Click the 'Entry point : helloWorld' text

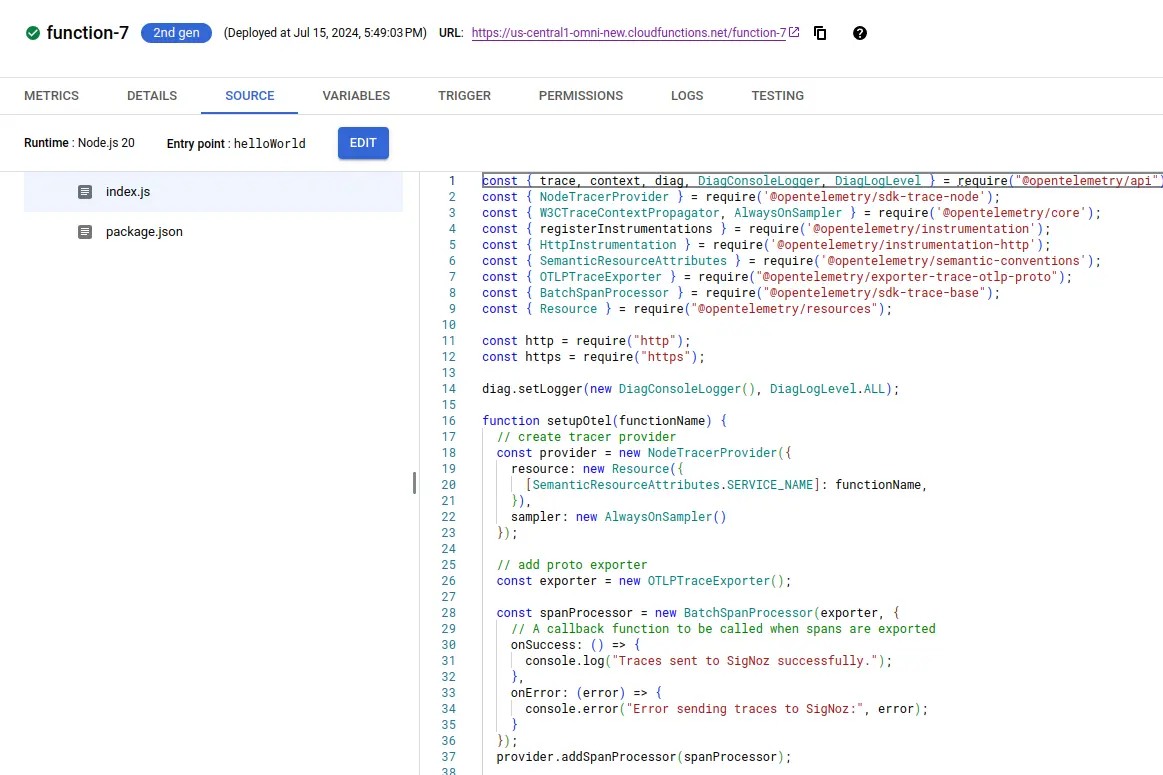tap(236, 144)
